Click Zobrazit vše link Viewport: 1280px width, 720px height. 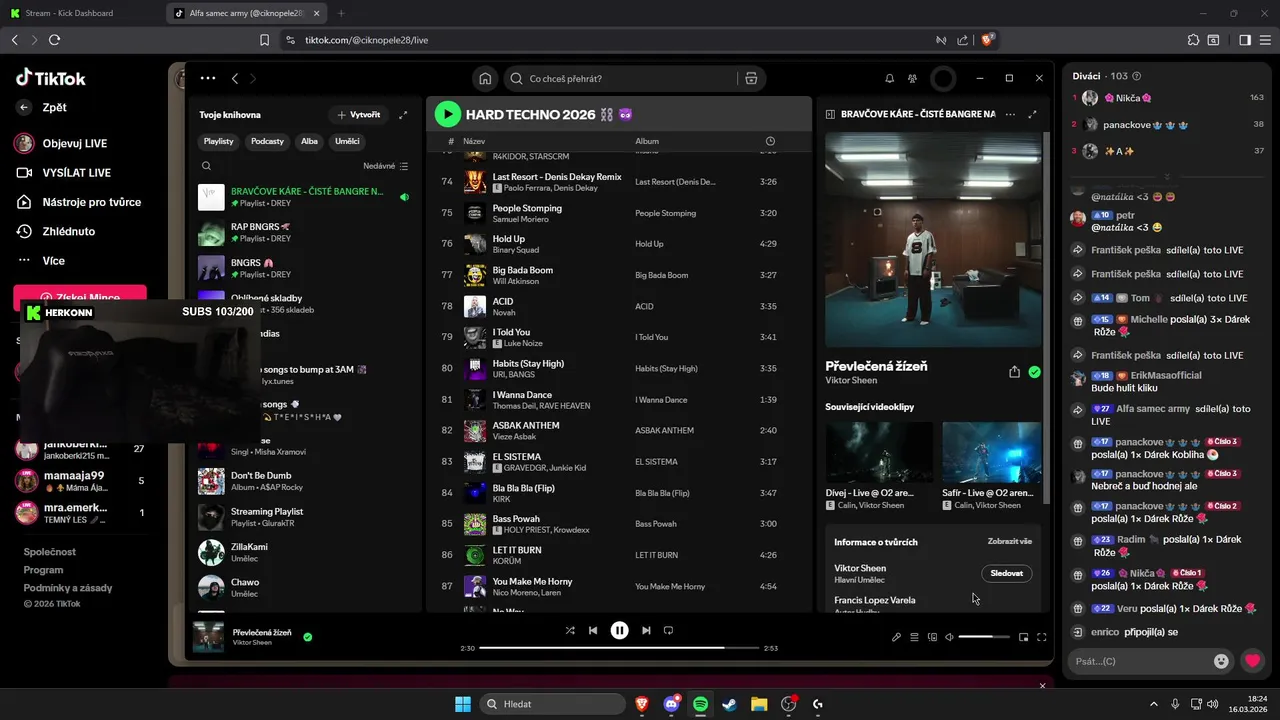[x=1010, y=541]
